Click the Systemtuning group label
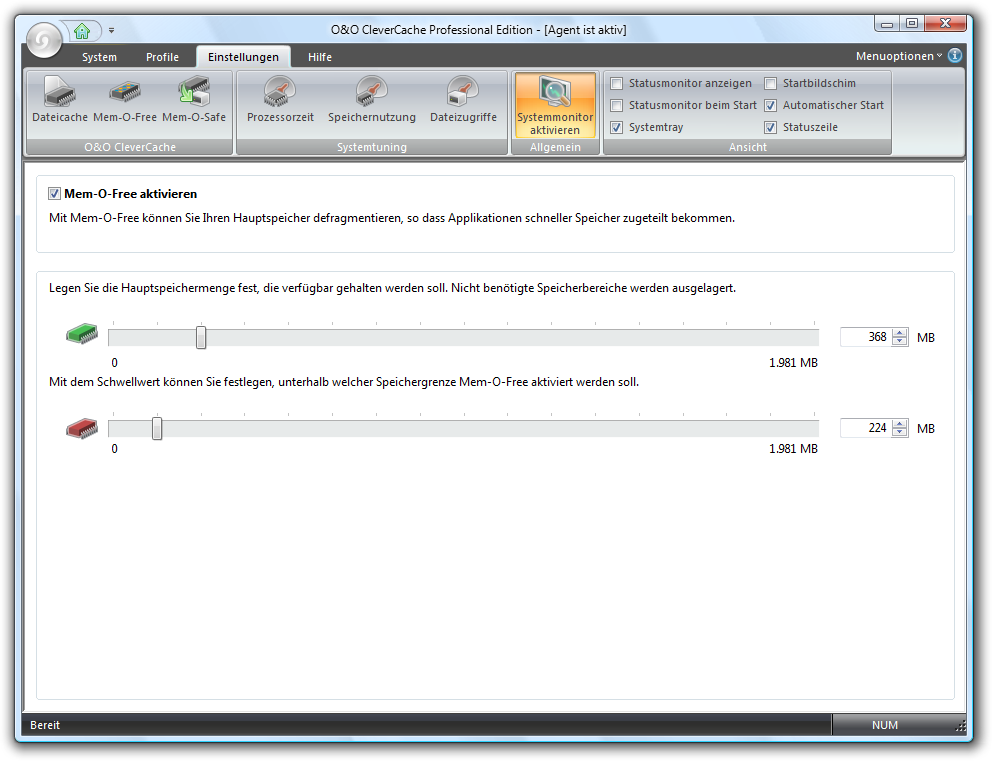 [371, 147]
